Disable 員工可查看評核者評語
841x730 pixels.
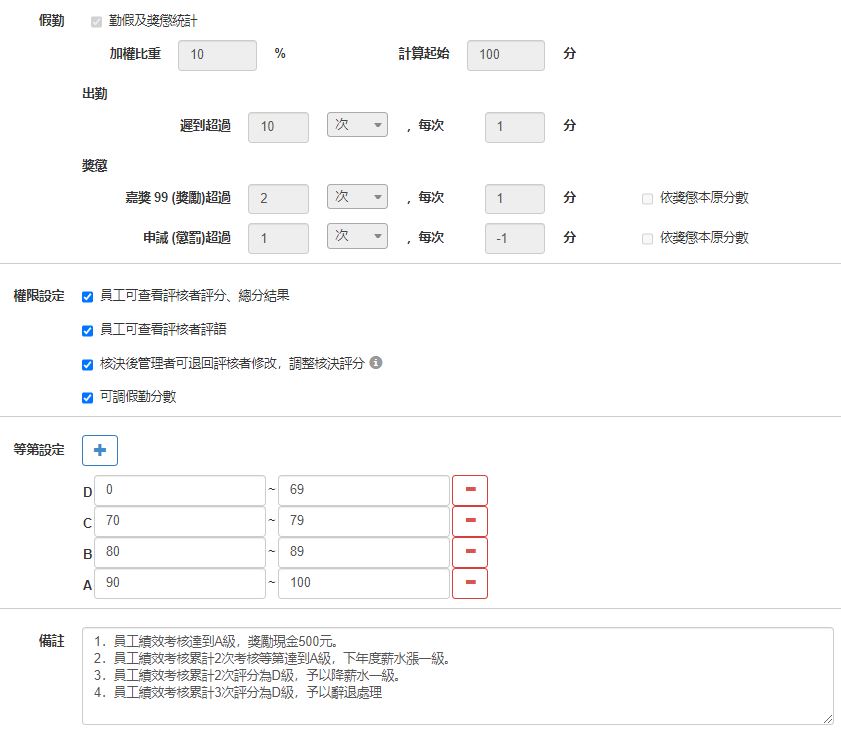87,331
